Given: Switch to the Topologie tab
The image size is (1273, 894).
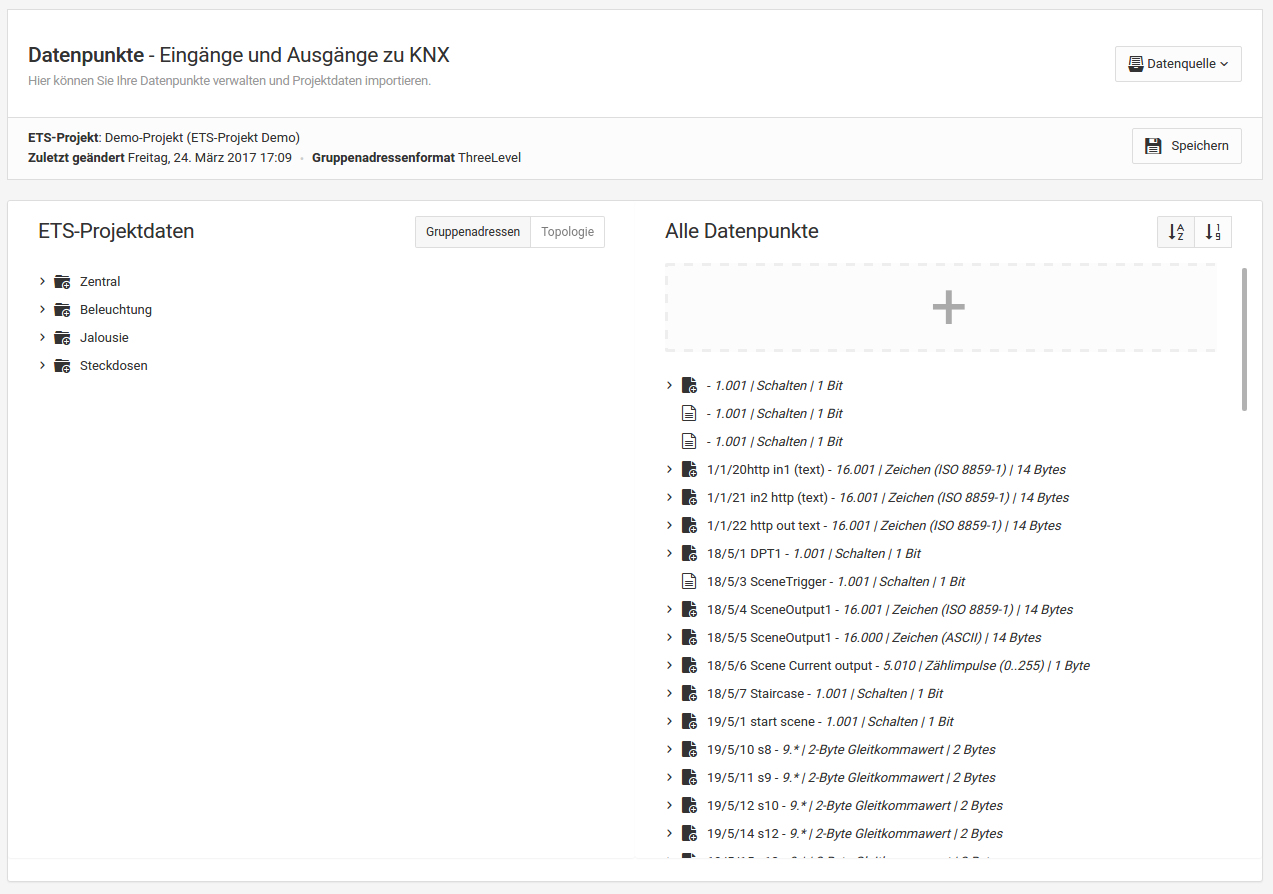Looking at the screenshot, I should [x=567, y=232].
